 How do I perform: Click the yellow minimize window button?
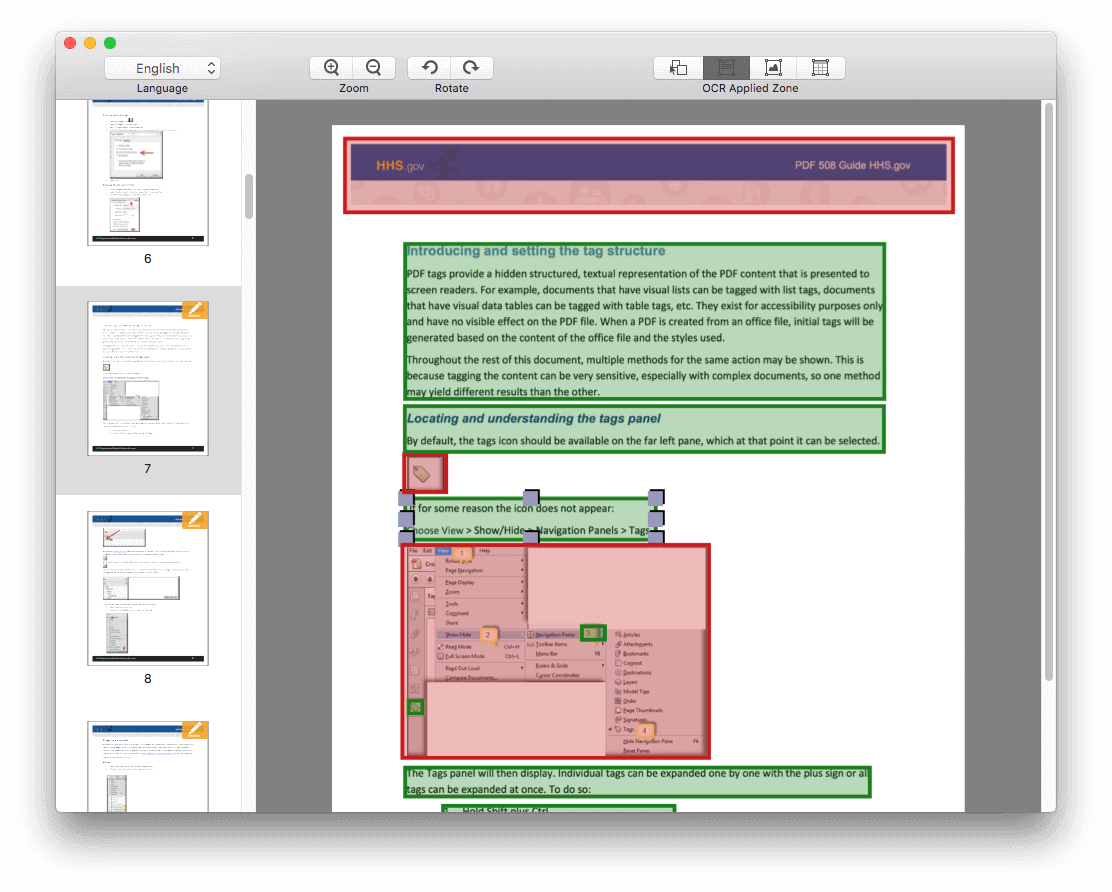[x=90, y=43]
